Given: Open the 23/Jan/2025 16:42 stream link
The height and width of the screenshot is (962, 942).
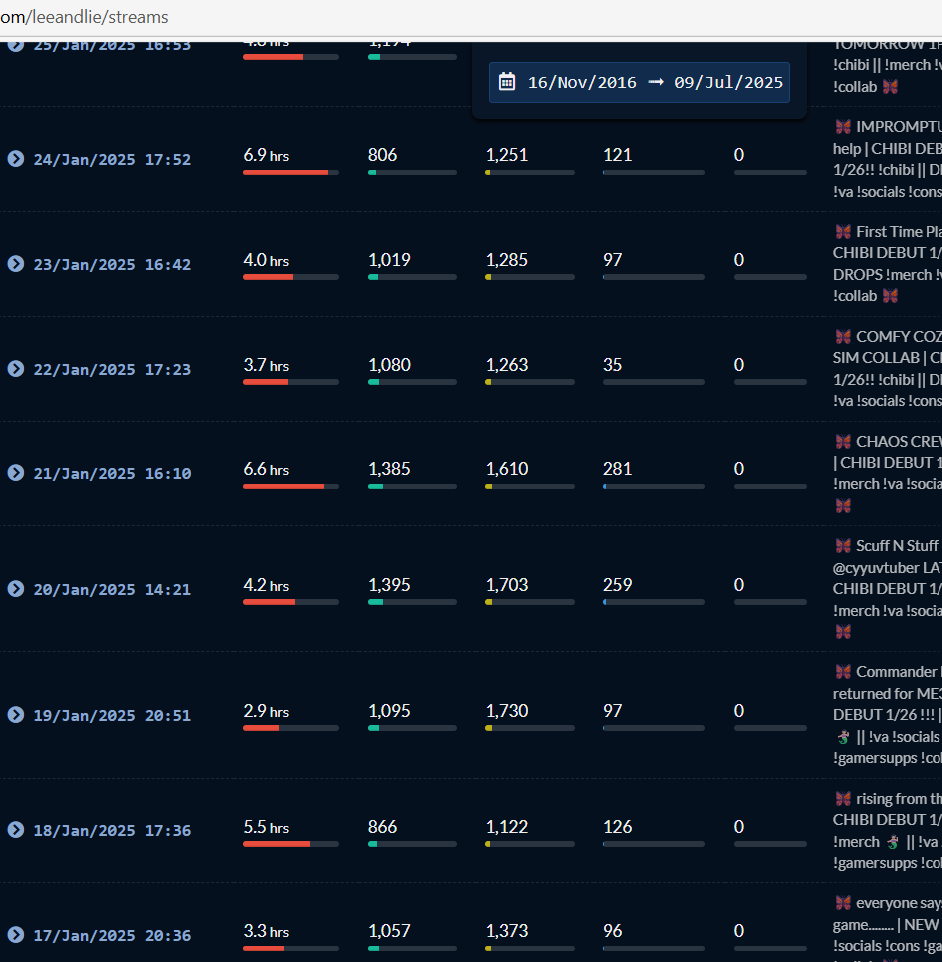Looking at the screenshot, I should (x=112, y=264).
